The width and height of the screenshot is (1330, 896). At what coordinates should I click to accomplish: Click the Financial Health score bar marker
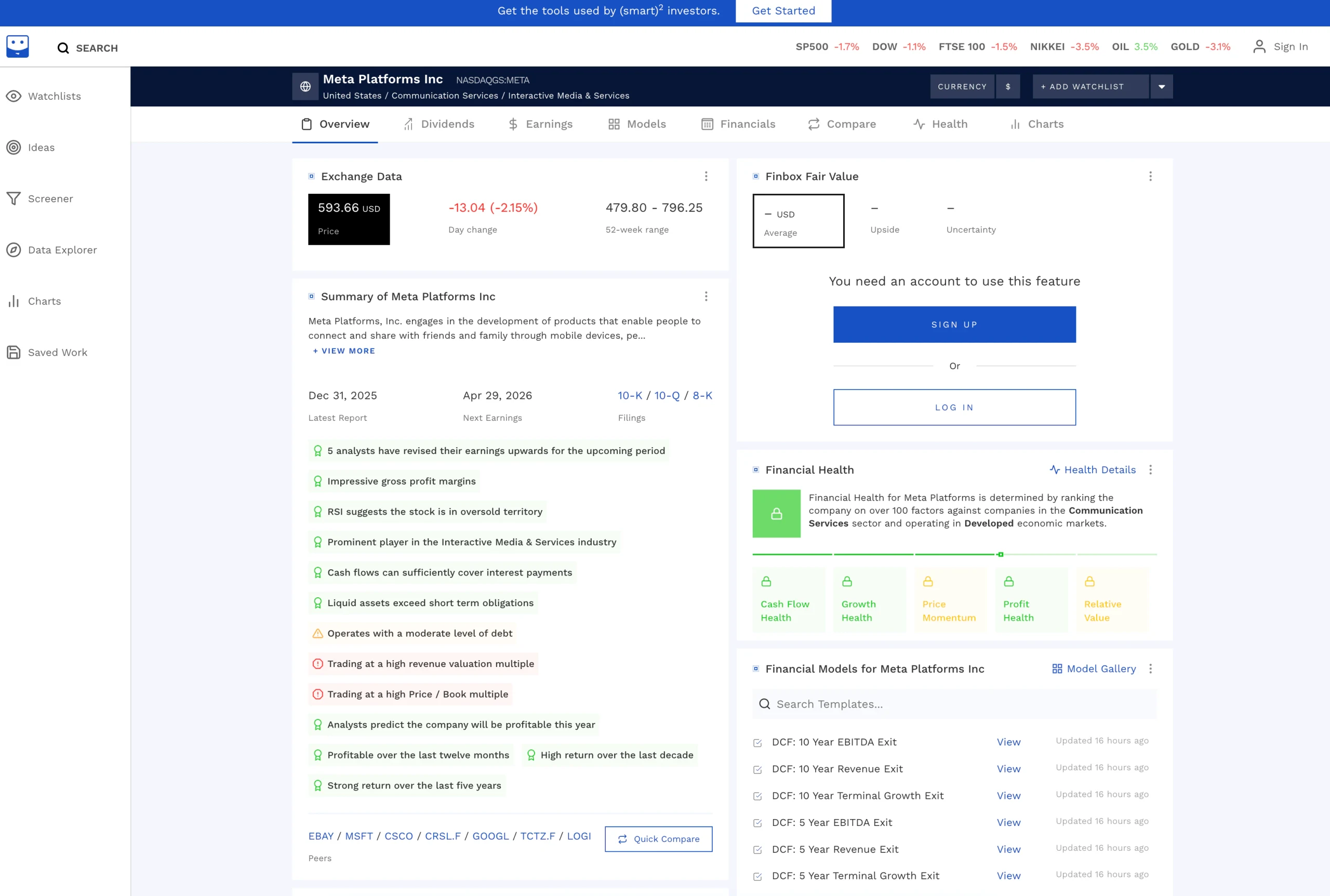(1000, 554)
